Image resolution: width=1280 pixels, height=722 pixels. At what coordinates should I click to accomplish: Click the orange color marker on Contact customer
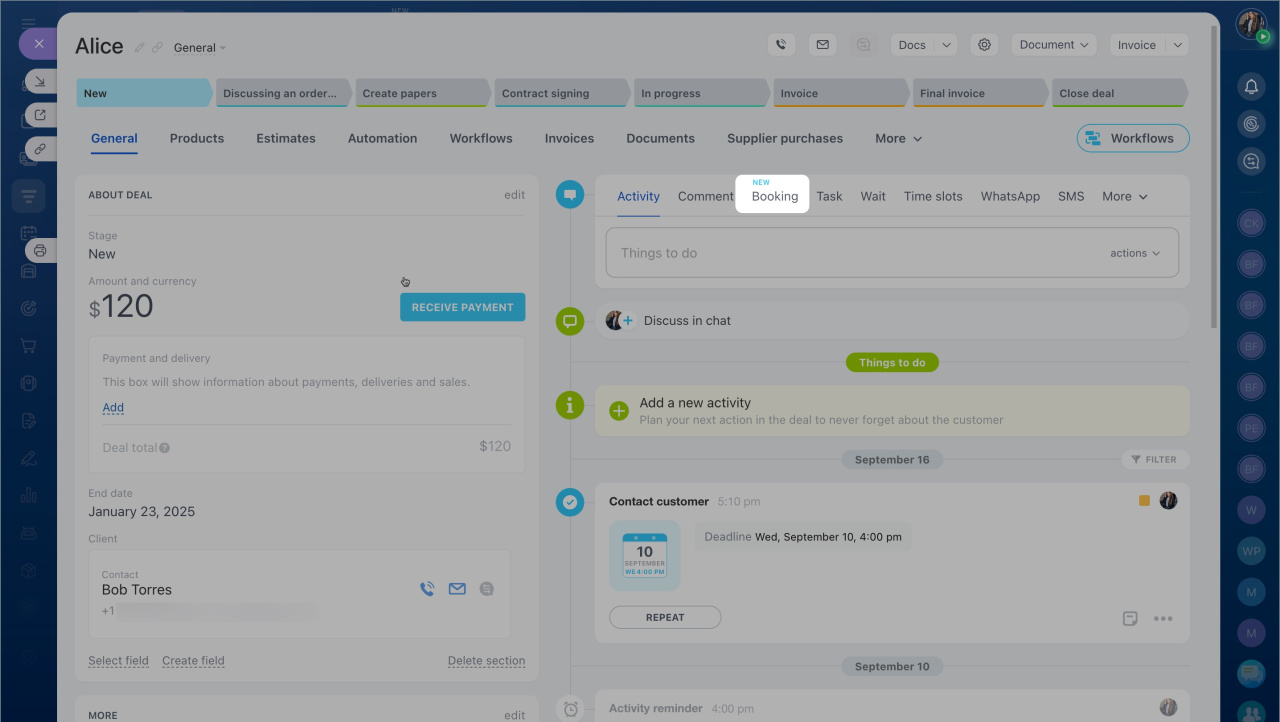pos(1144,501)
